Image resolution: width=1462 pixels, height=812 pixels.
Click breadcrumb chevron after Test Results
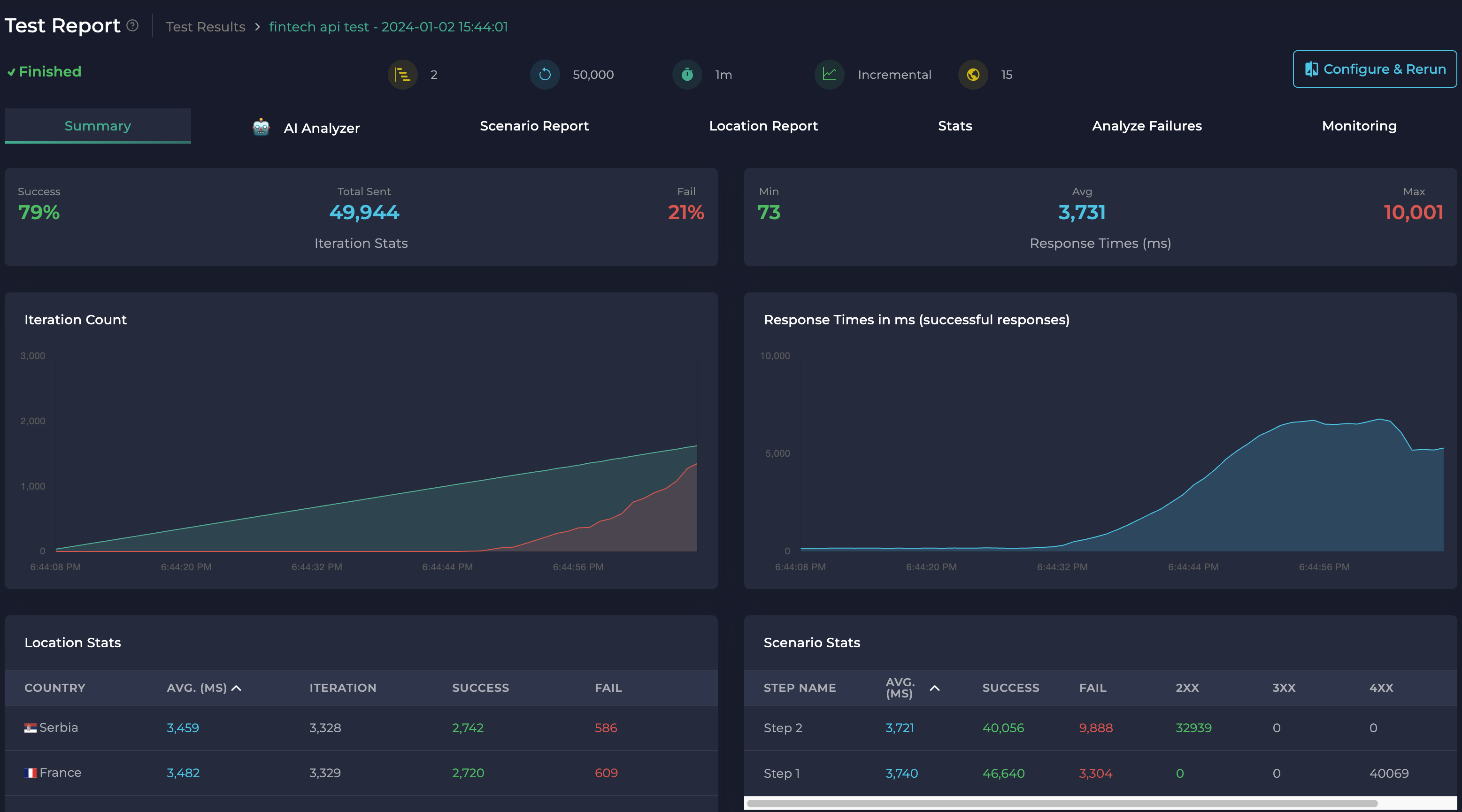[257, 27]
